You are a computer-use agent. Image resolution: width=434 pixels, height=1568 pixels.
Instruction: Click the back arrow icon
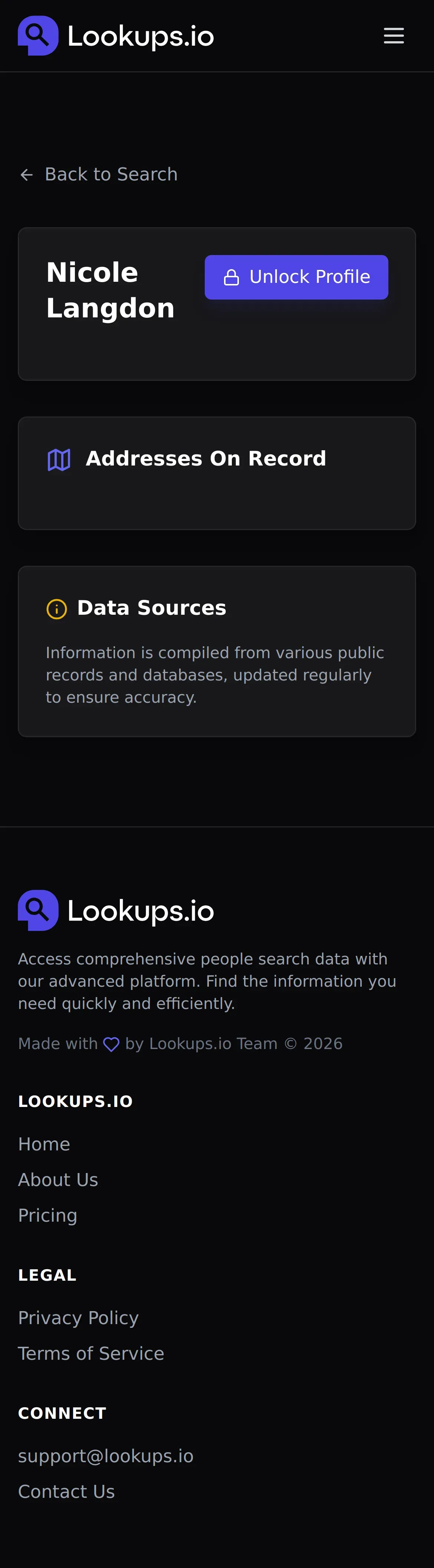[27, 175]
